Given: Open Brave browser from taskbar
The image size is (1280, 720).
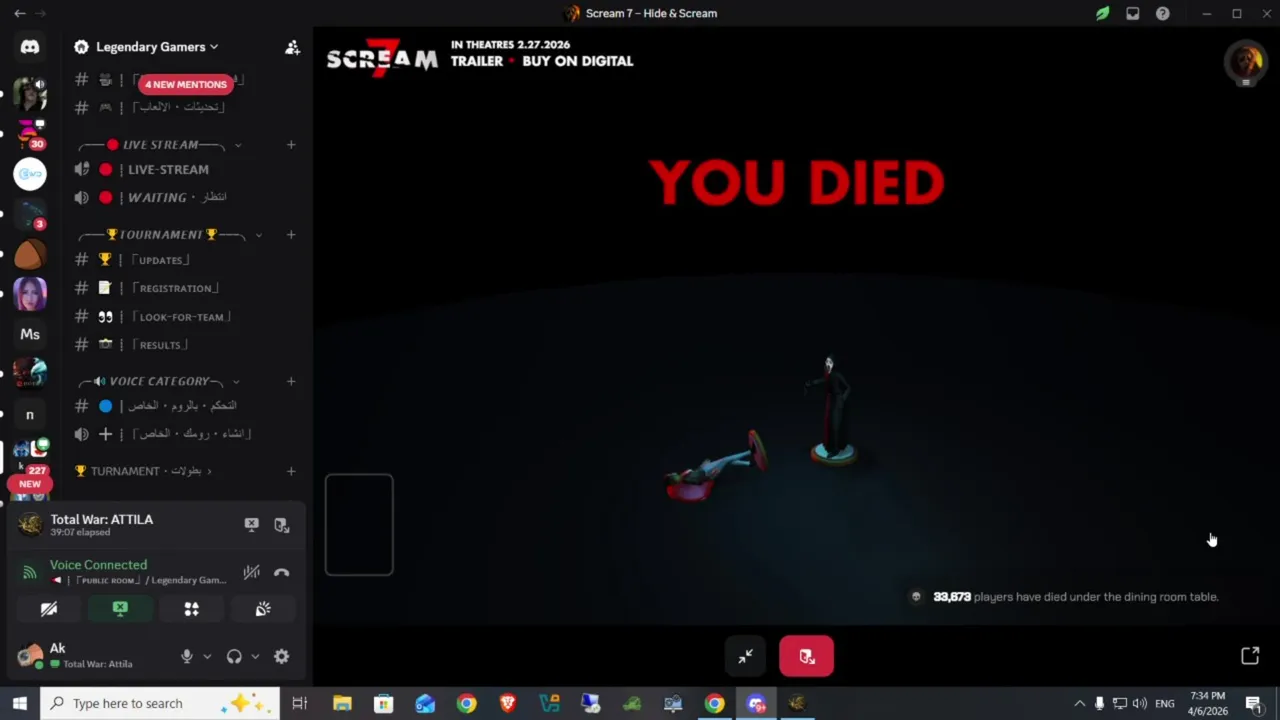Looking at the screenshot, I should click(508, 703).
